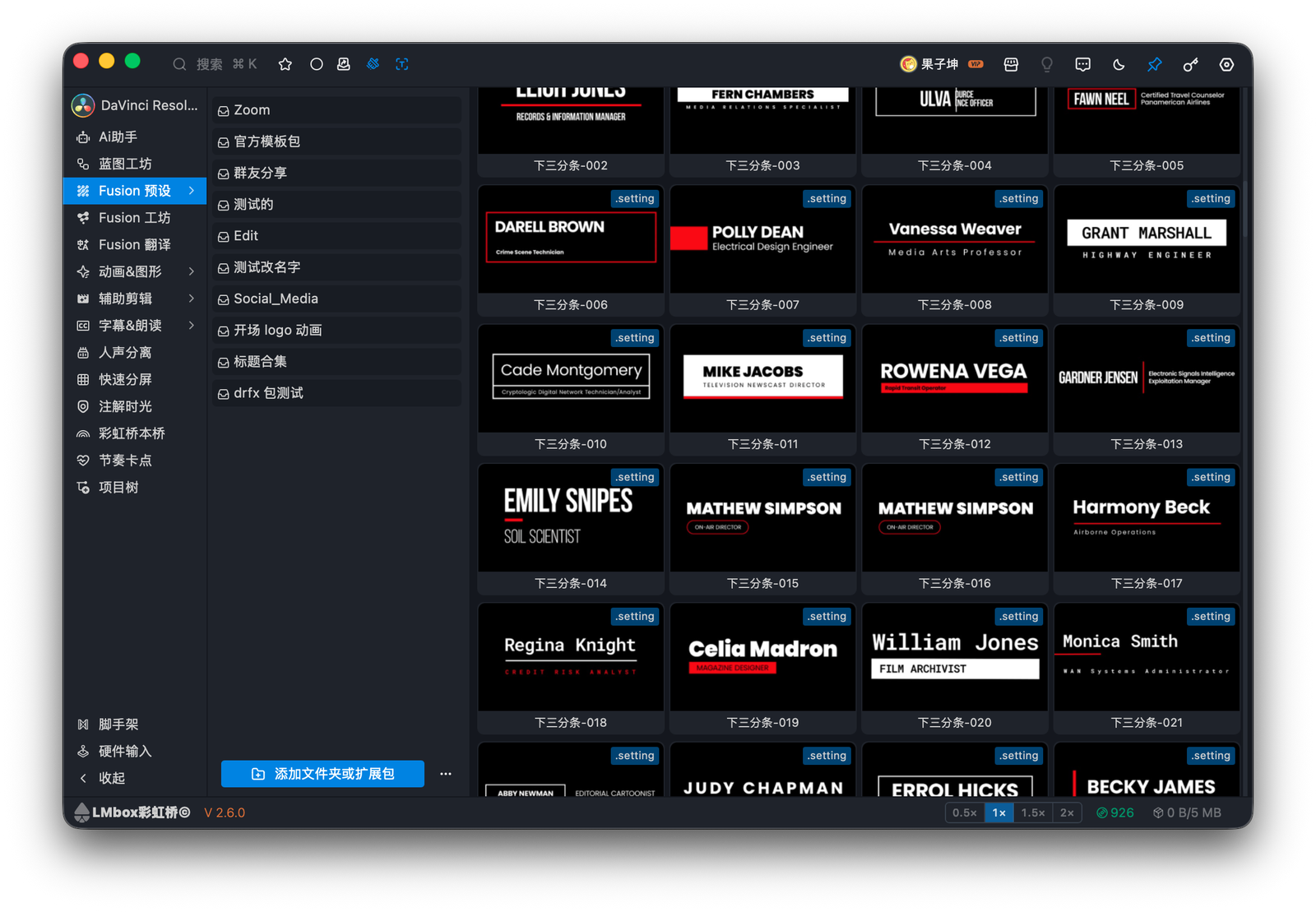
Task: Open the 官方模板包 folder
Action: pyautogui.click(x=337, y=141)
